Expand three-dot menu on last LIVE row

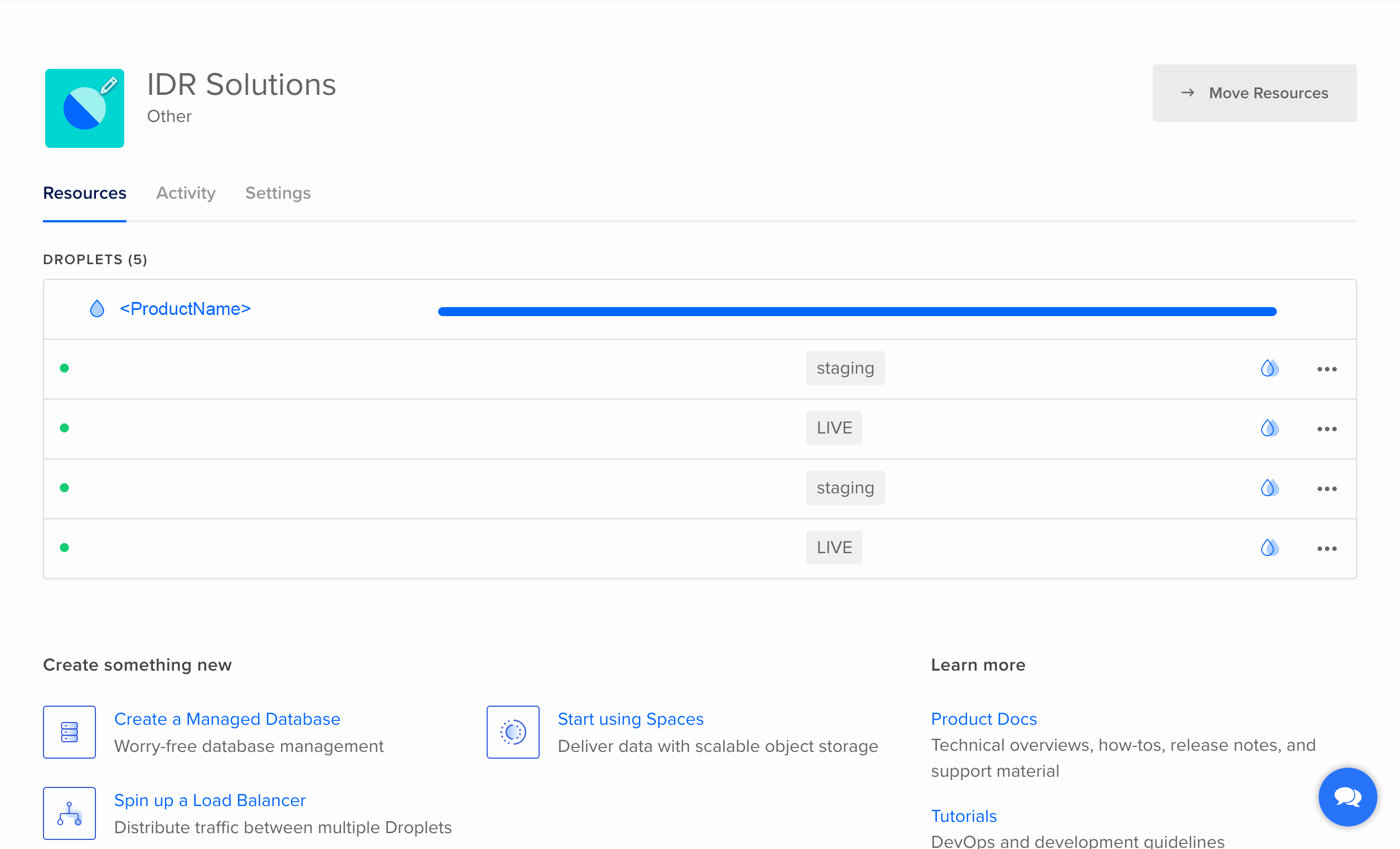1327,549
